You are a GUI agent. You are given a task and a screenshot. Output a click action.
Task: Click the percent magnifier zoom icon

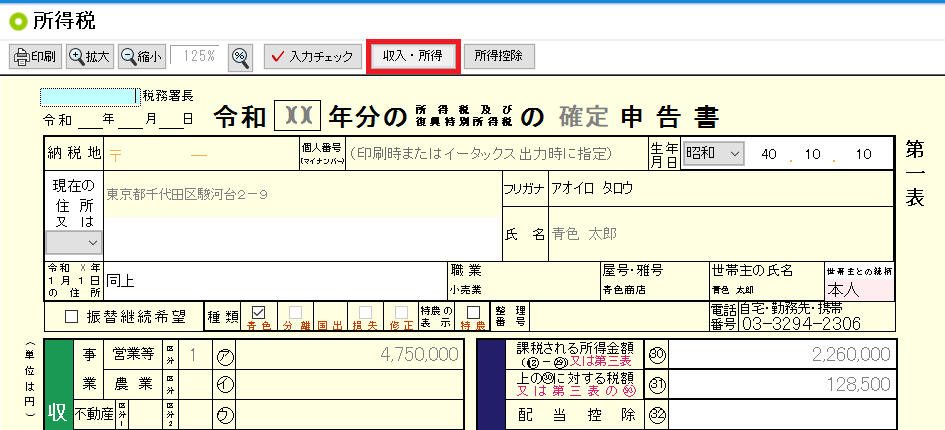(x=240, y=57)
